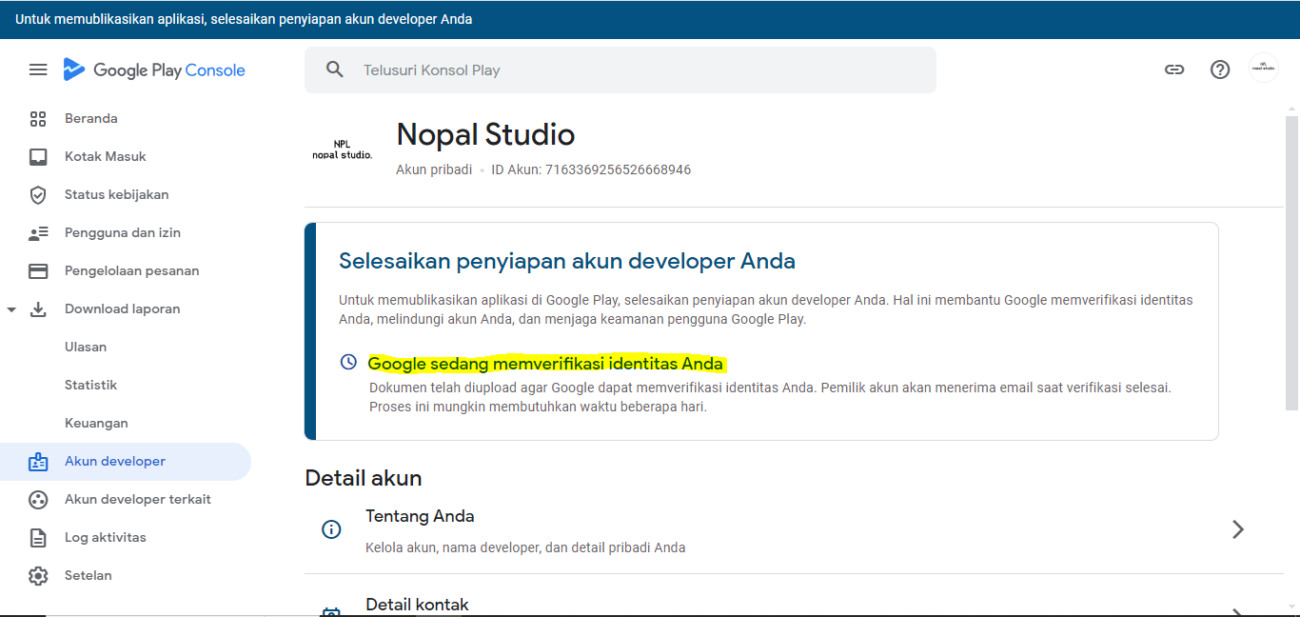The height and width of the screenshot is (617, 1300).
Task: Open Kotak Masuk via its inbox icon
Action: (x=38, y=156)
